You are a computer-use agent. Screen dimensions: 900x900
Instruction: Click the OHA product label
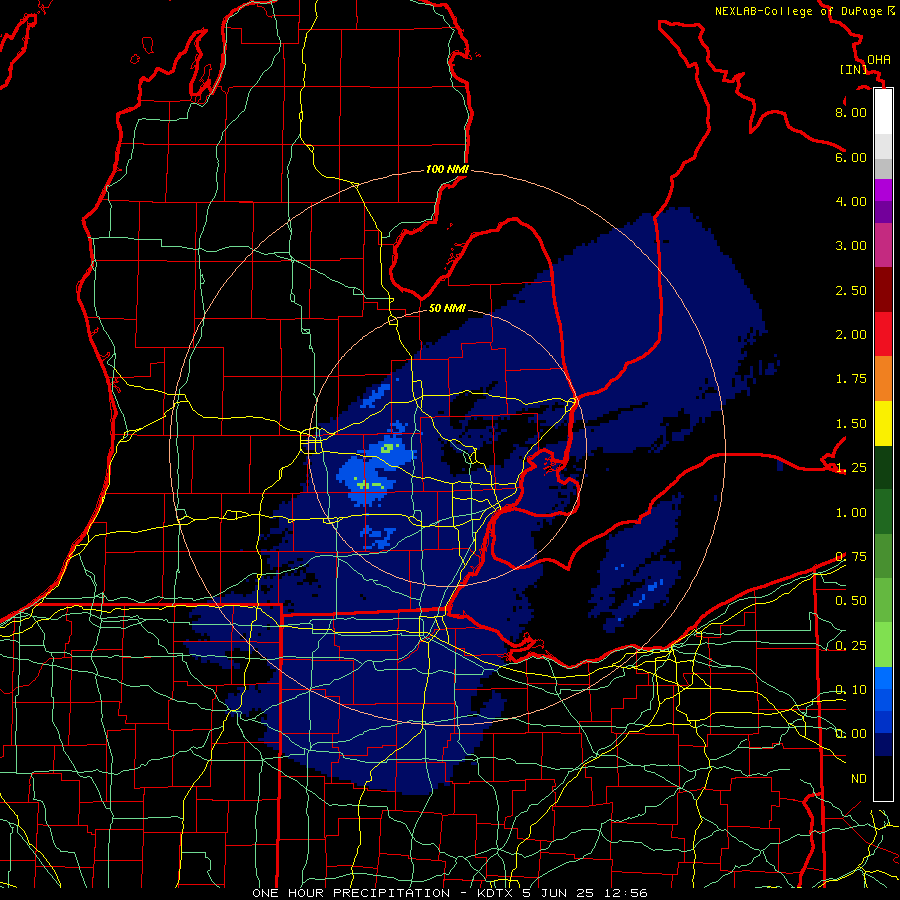[x=878, y=60]
